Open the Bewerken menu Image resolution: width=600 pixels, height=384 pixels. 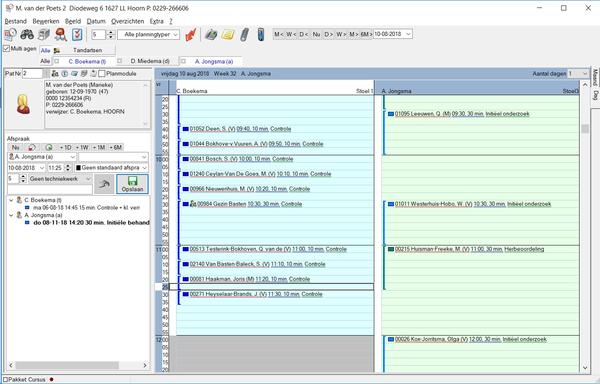(46, 21)
